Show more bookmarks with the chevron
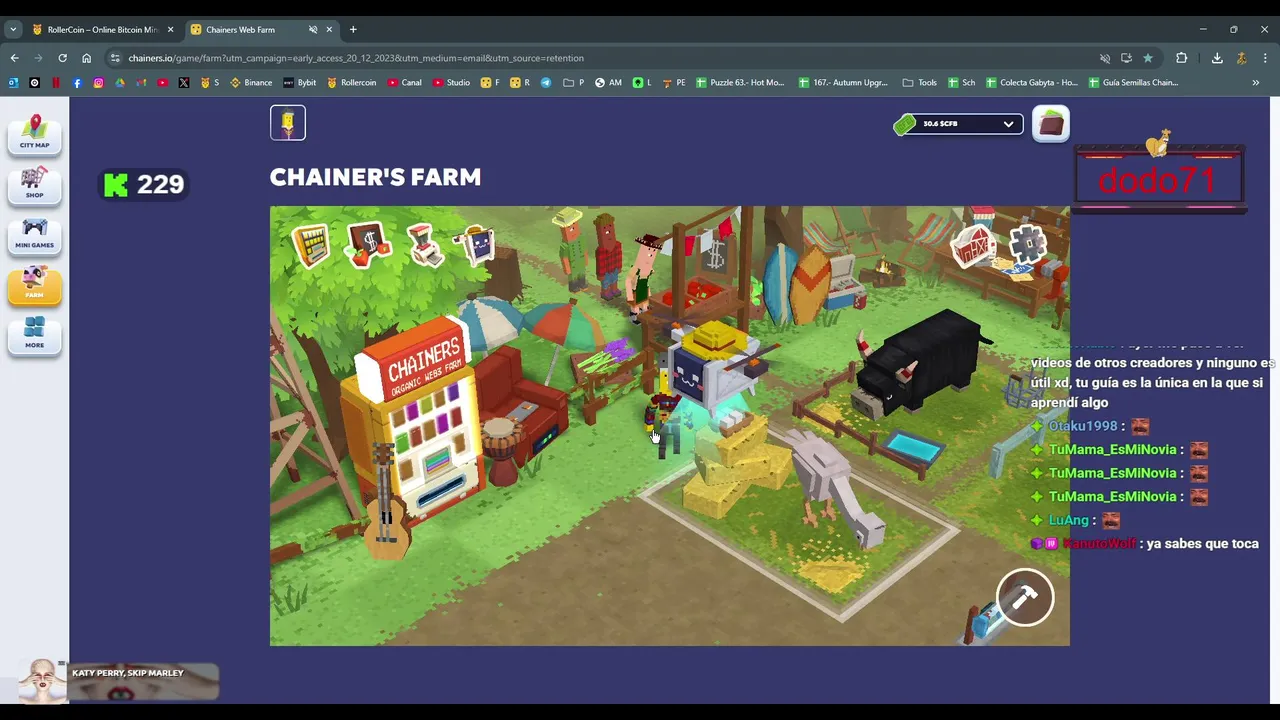The height and width of the screenshot is (720, 1280). click(1255, 82)
